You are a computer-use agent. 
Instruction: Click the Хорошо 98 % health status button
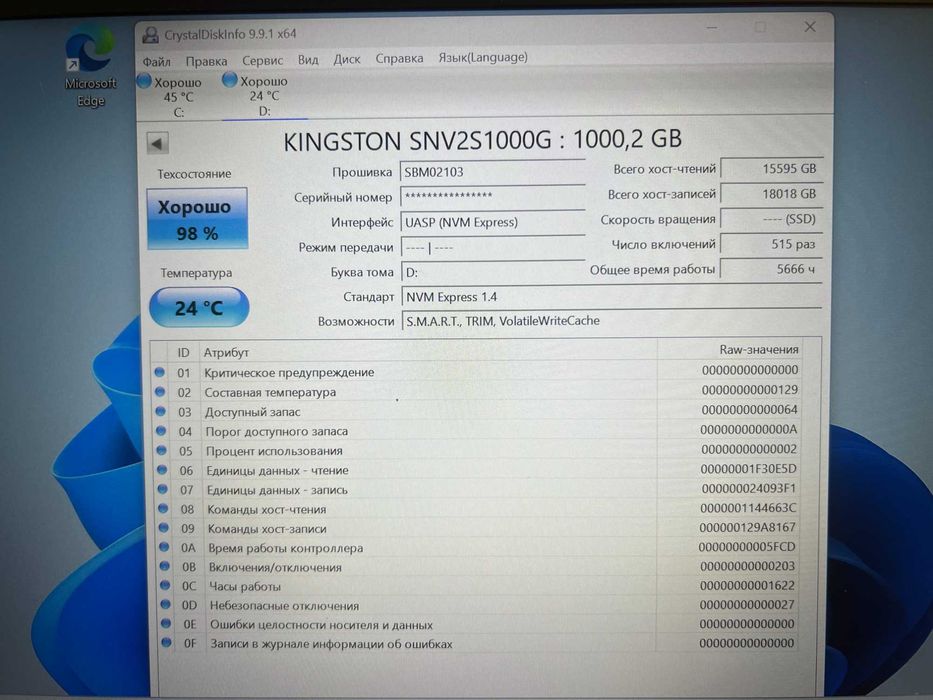pos(197,219)
